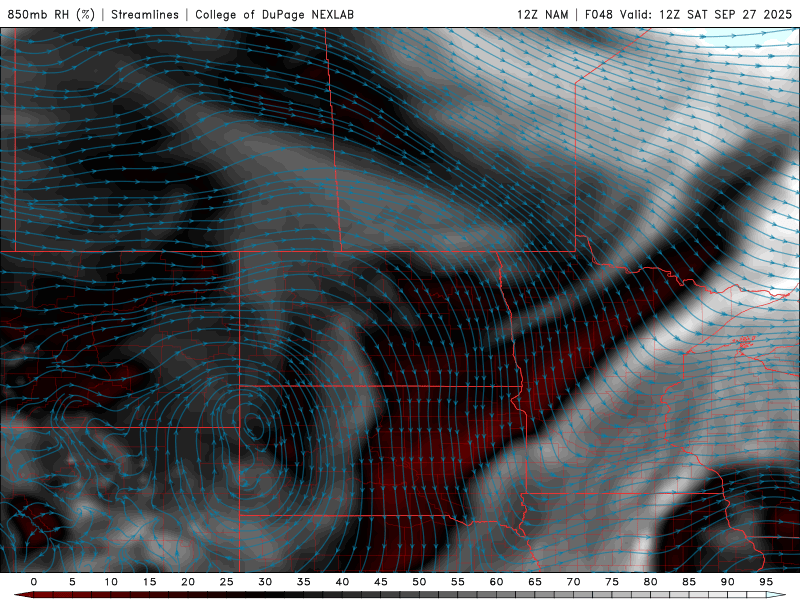Viewport: 800px width, 600px height.
Task: Click the 'F048' forecast hour label
Action: click(599, 14)
